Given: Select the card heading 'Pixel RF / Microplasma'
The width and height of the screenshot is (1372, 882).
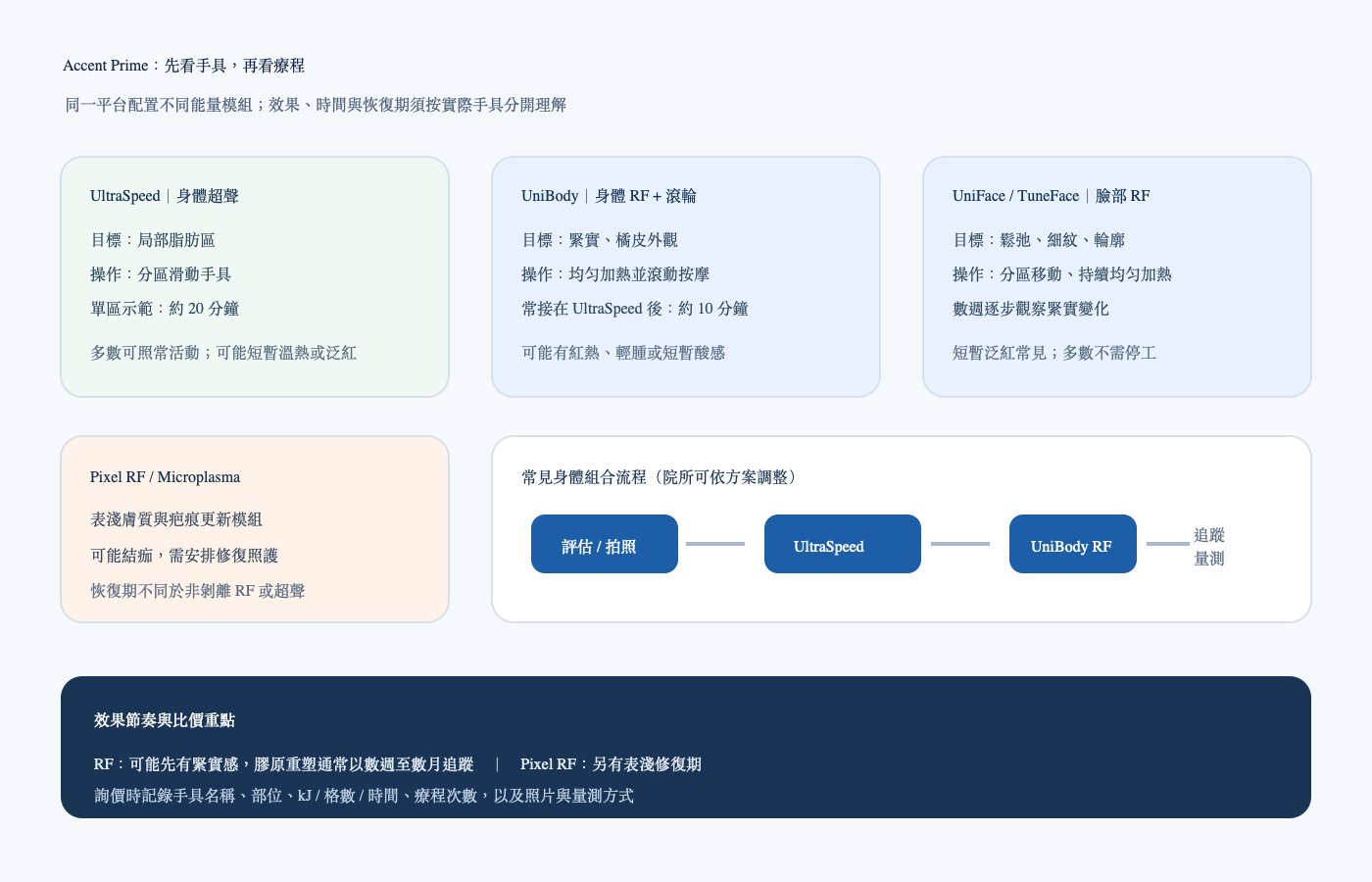Looking at the screenshot, I should point(165,477).
